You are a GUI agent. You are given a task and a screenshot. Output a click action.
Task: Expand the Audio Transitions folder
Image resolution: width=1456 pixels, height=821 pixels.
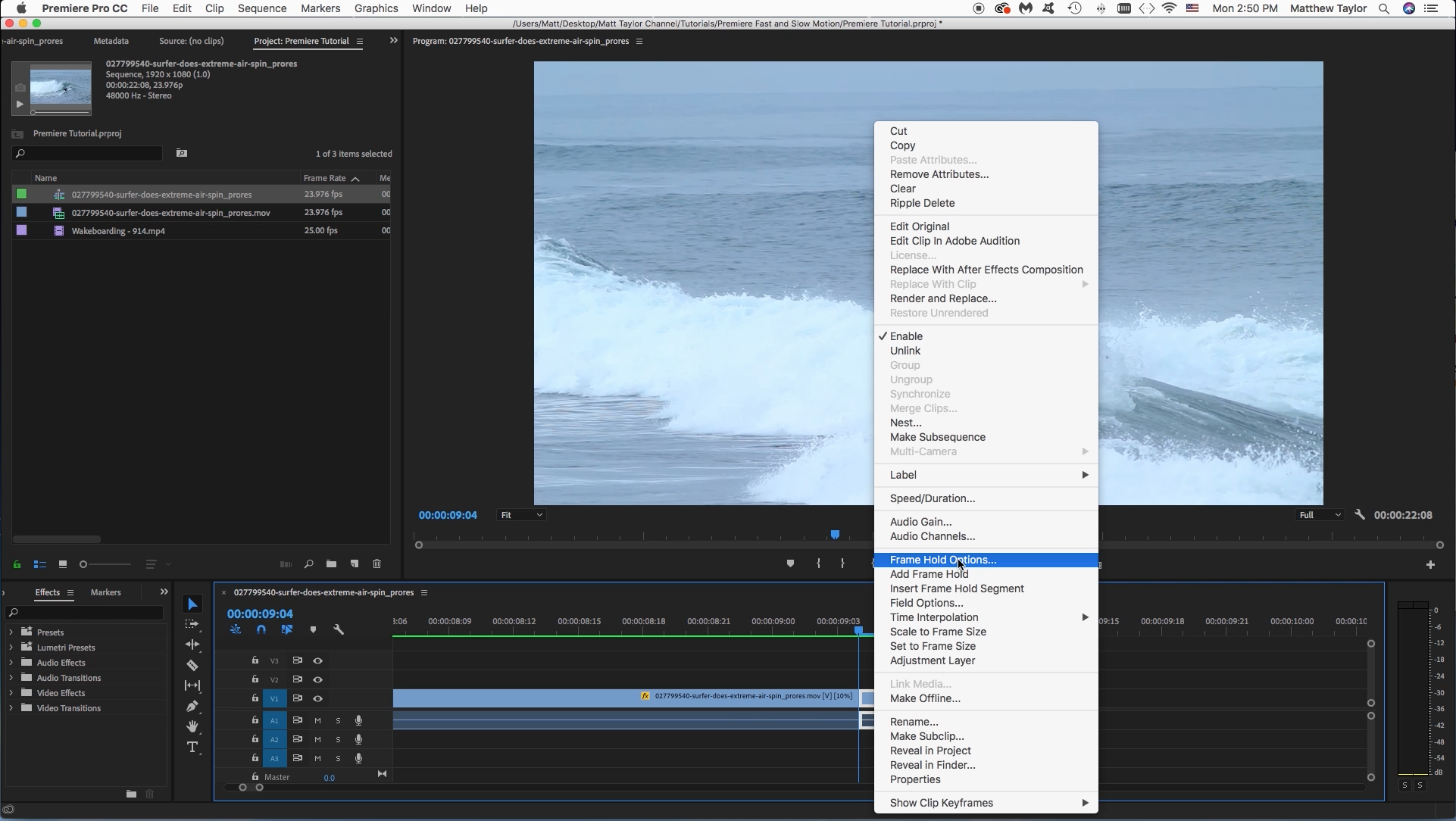pos(11,678)
